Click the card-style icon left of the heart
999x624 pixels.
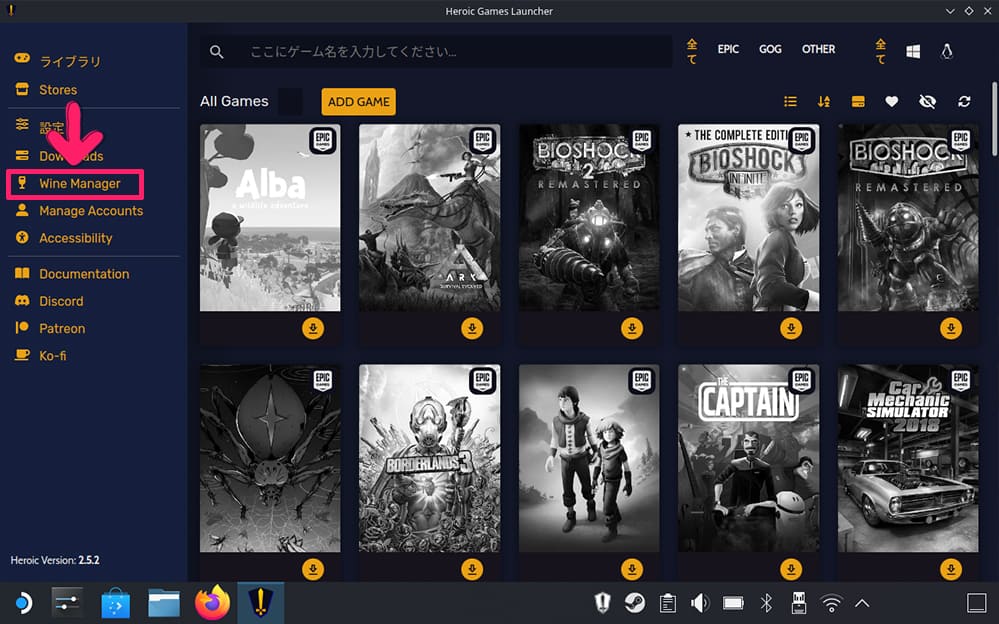point(858,101)
